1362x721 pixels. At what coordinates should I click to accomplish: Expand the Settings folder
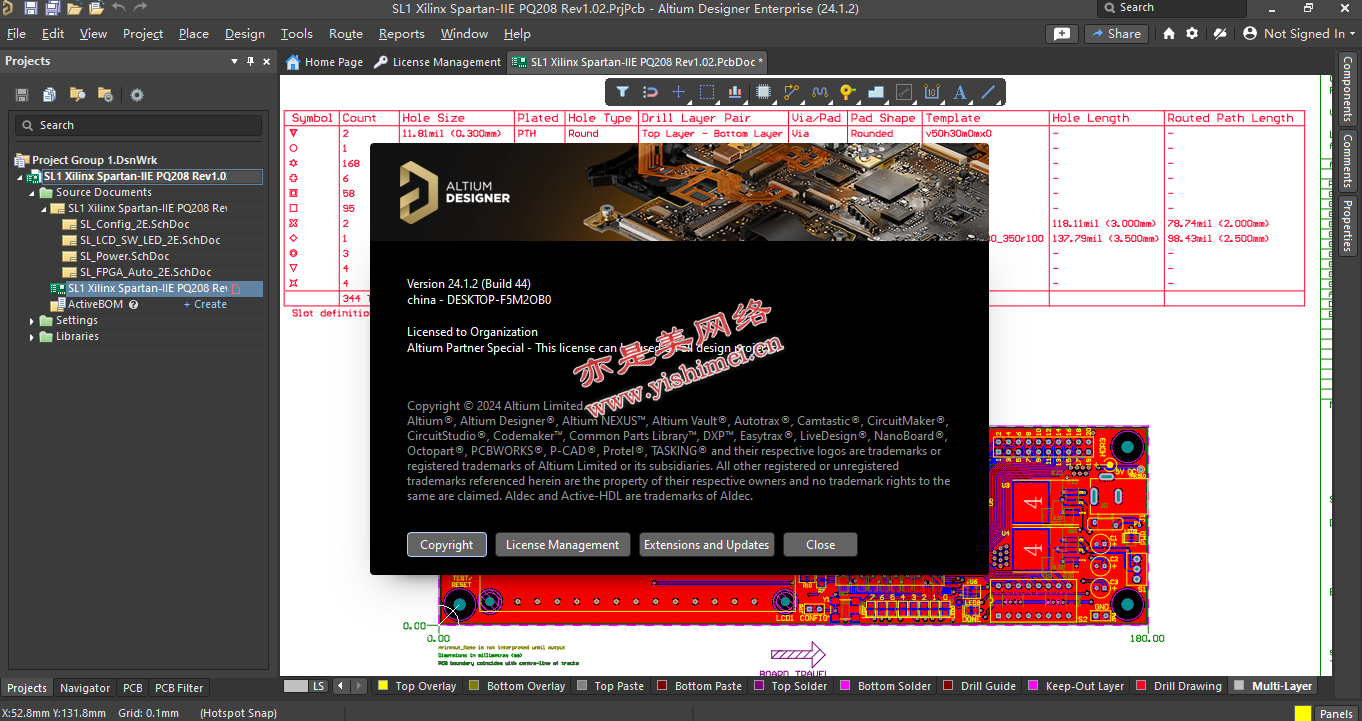click(32, 321)
